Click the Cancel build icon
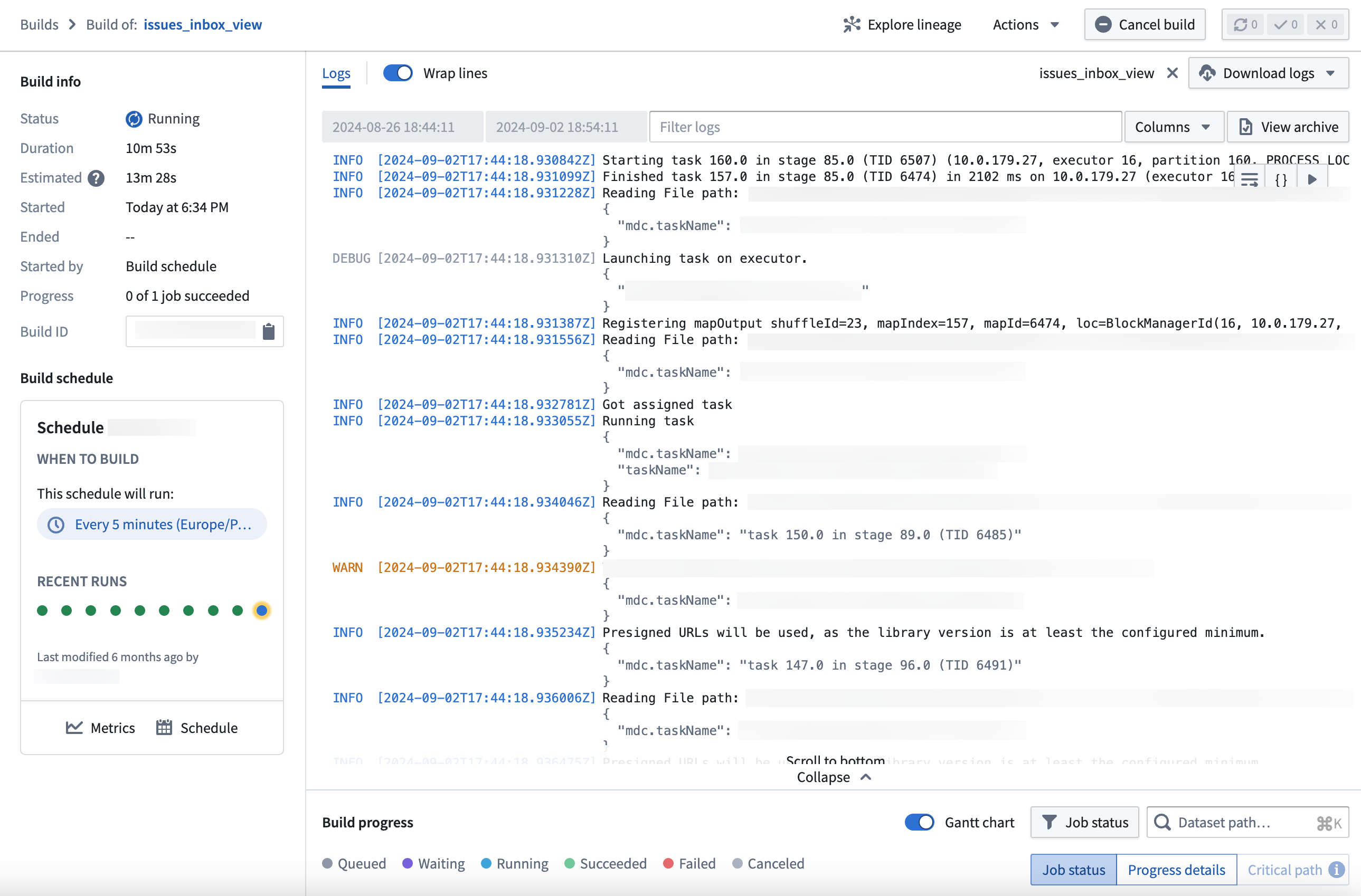Viewport: 1361px width, 896px height. tap(1102, 24)
